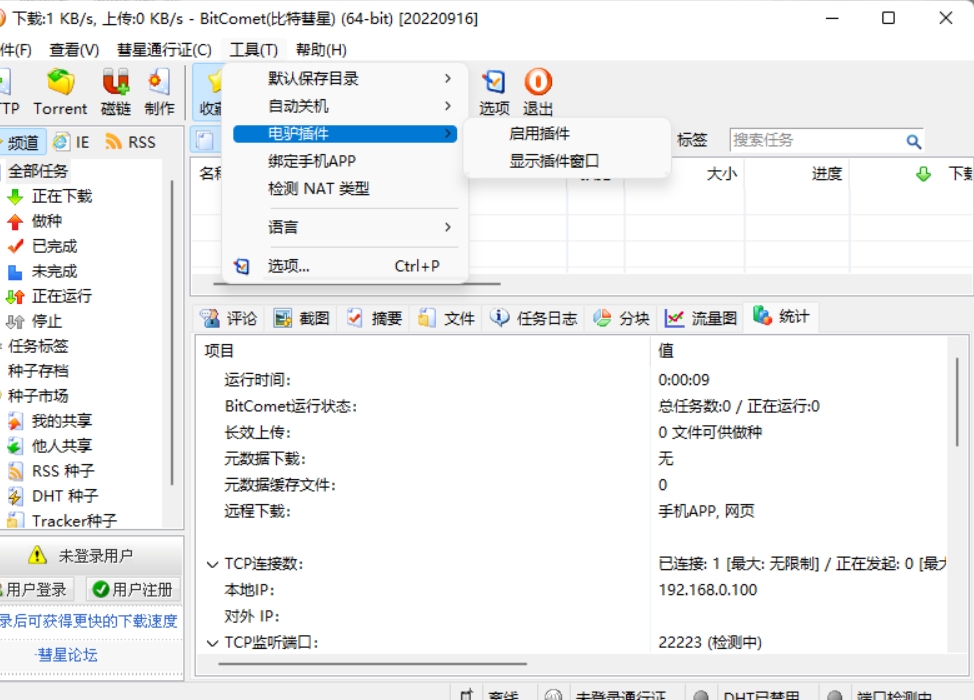This screenshot has width=974, height=700.
Task: Open the 彗星论坛 forum link
Action: (x=67, y=655)
